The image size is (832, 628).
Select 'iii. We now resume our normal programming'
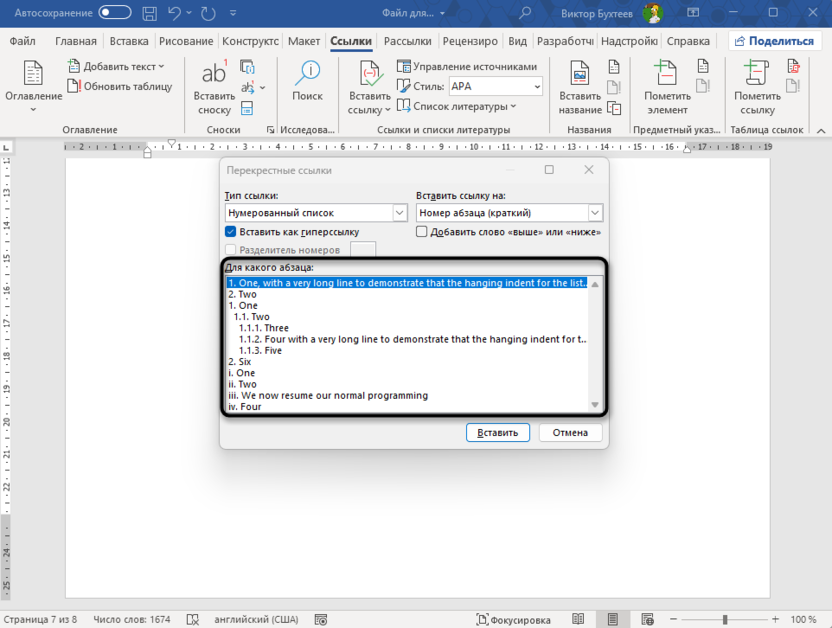click(407, 396)
